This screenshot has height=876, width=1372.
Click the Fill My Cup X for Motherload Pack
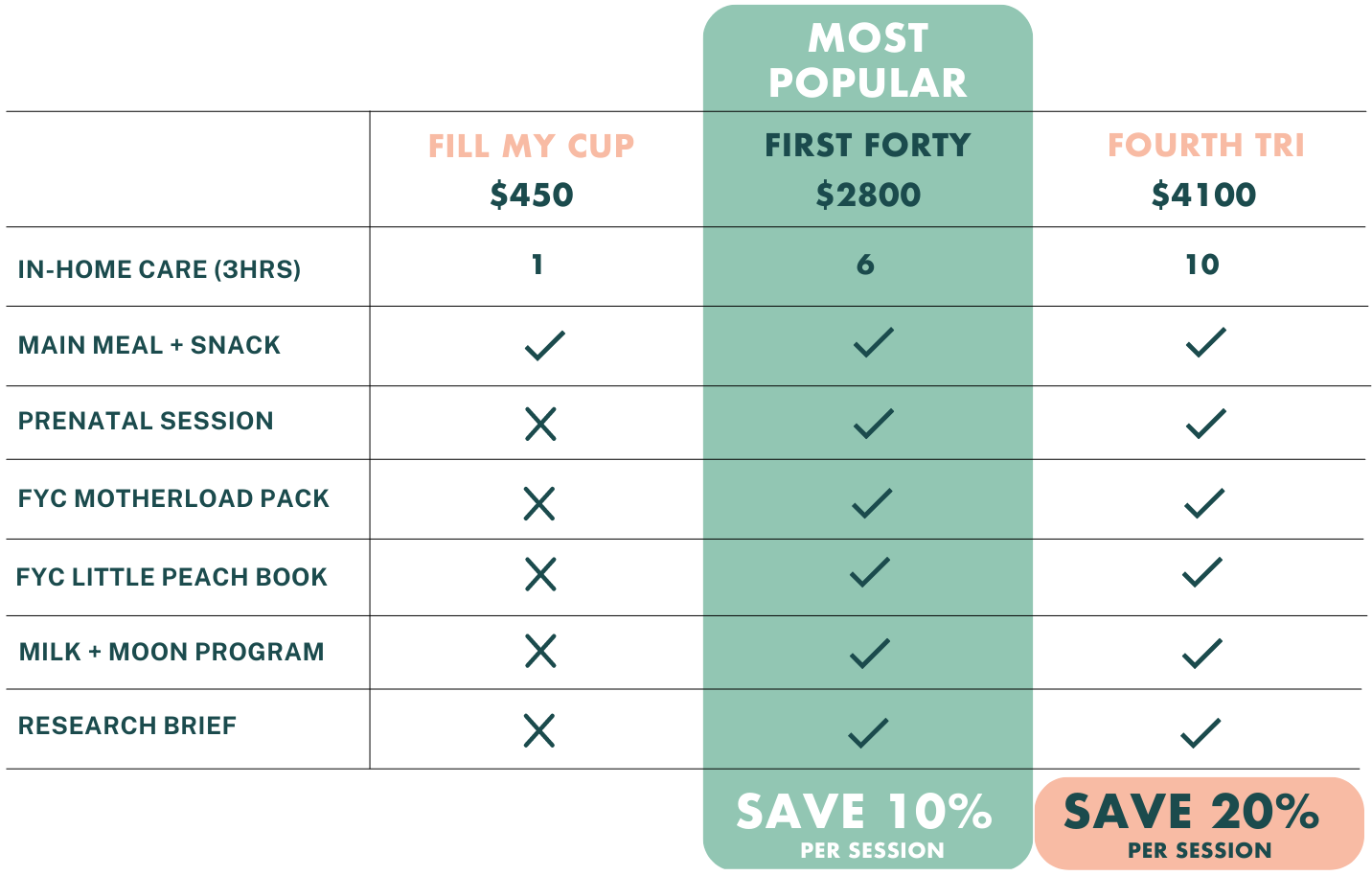pyautogui.click(x=539, y=502)
